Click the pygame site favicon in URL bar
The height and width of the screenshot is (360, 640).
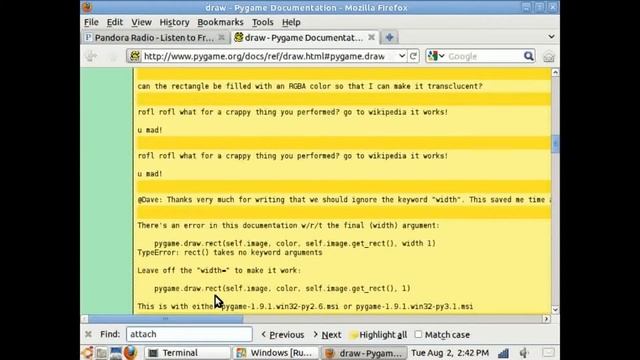[135, 56]
